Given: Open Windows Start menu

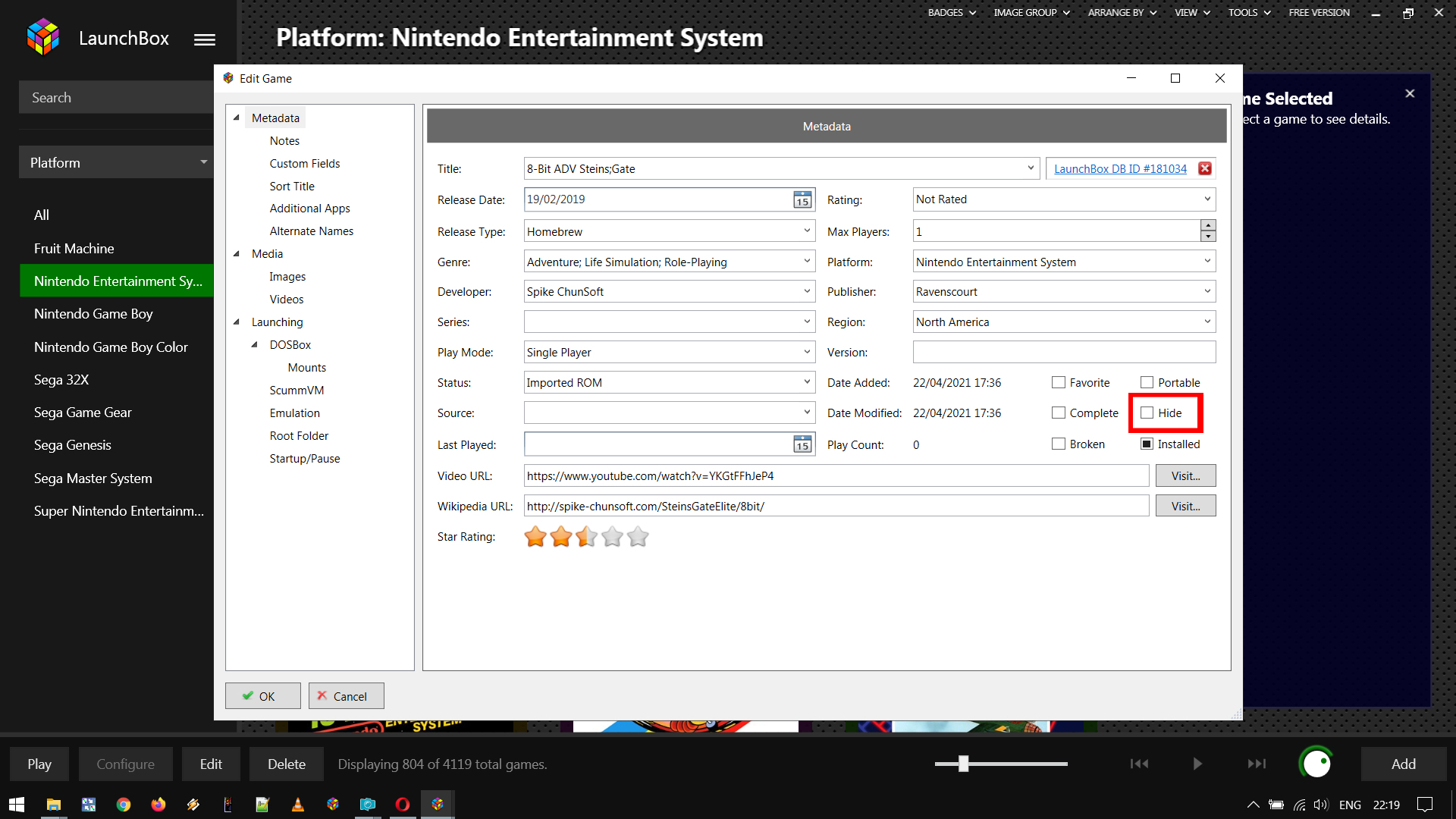Looking at the screenshot, I should coord(17,805).
